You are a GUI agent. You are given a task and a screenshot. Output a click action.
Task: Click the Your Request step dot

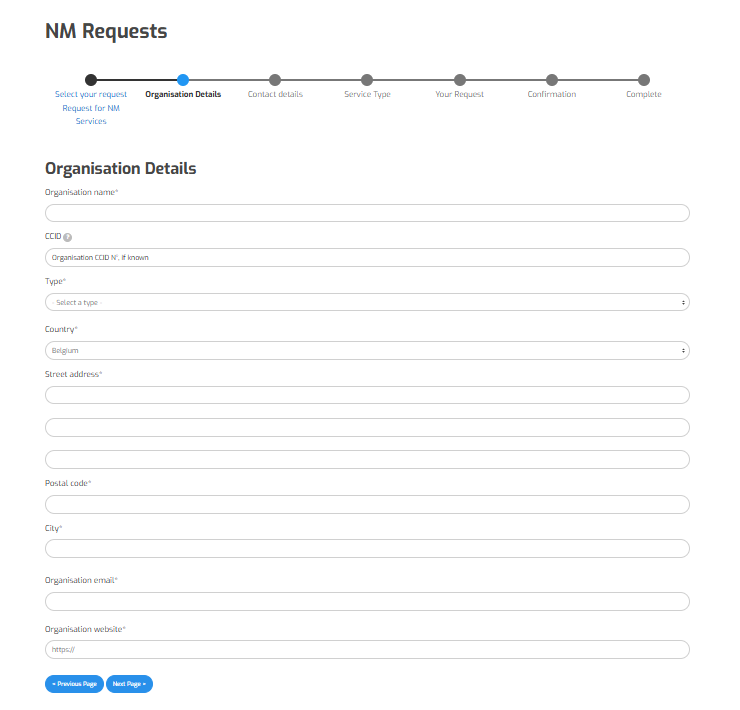[460, 80]
